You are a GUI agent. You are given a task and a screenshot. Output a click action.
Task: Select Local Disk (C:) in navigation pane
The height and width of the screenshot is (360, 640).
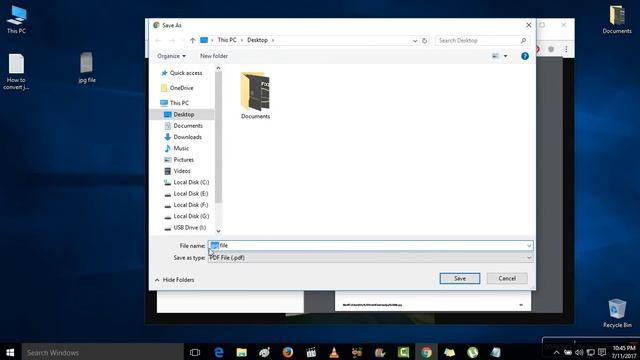187,182
